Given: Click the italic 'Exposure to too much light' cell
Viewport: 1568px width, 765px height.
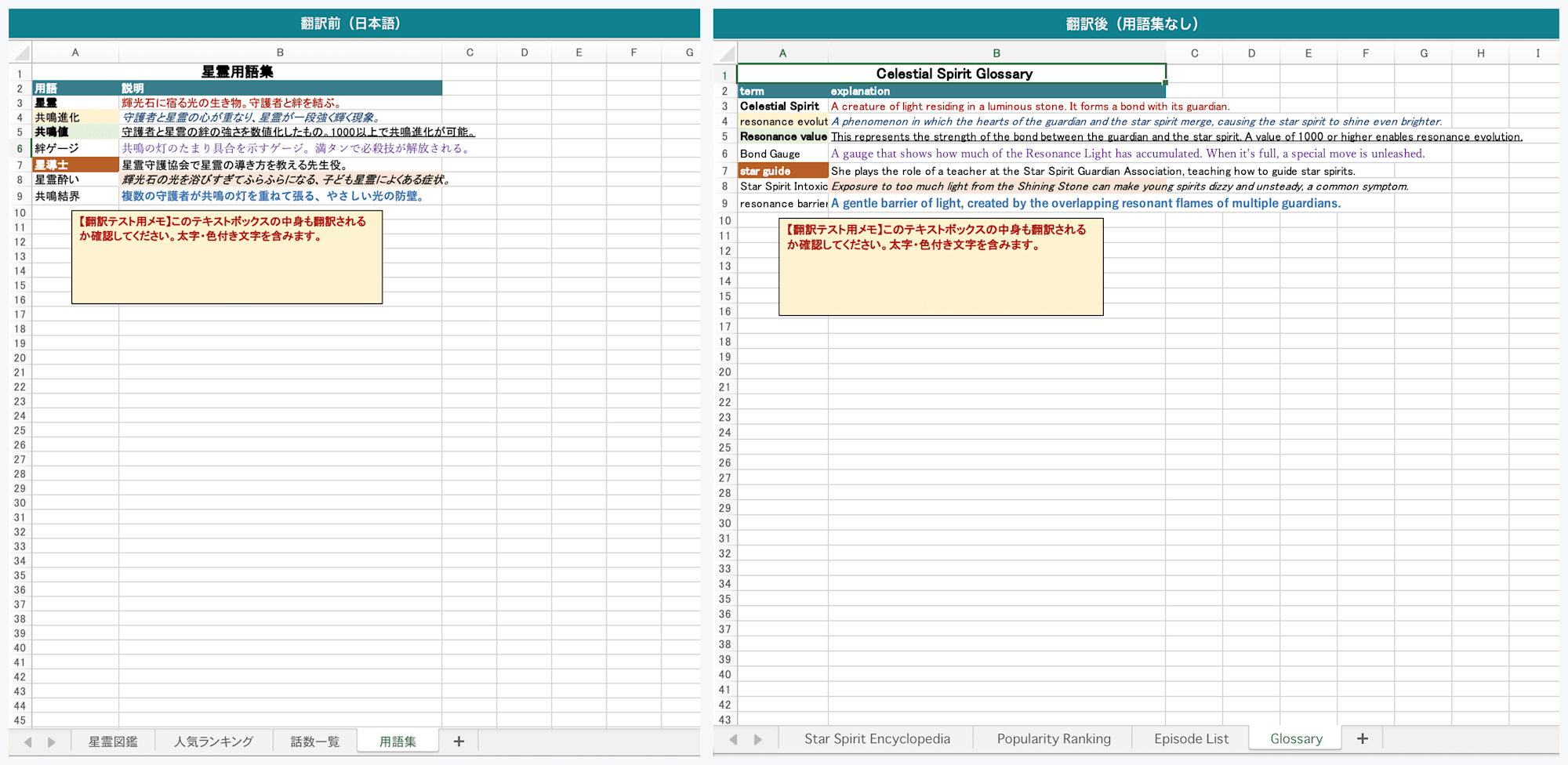Looking at the screenshot, I should point(1120,187).
